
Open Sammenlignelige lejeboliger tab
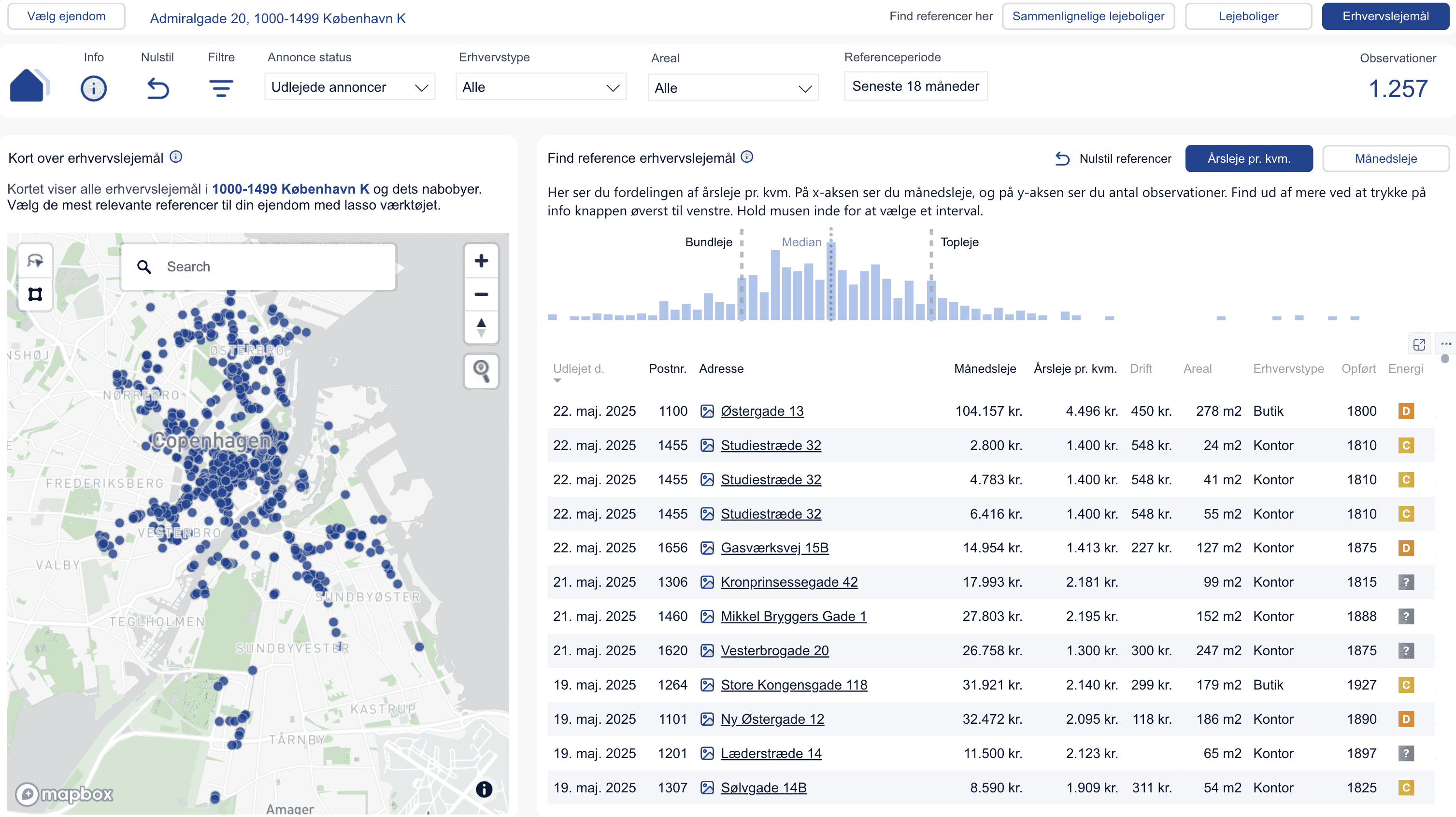[1088, 16]
